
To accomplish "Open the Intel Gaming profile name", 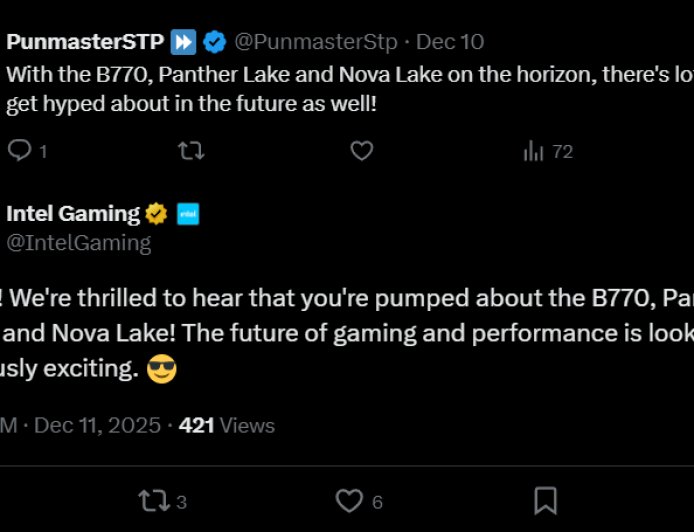I will click(73, 213).
